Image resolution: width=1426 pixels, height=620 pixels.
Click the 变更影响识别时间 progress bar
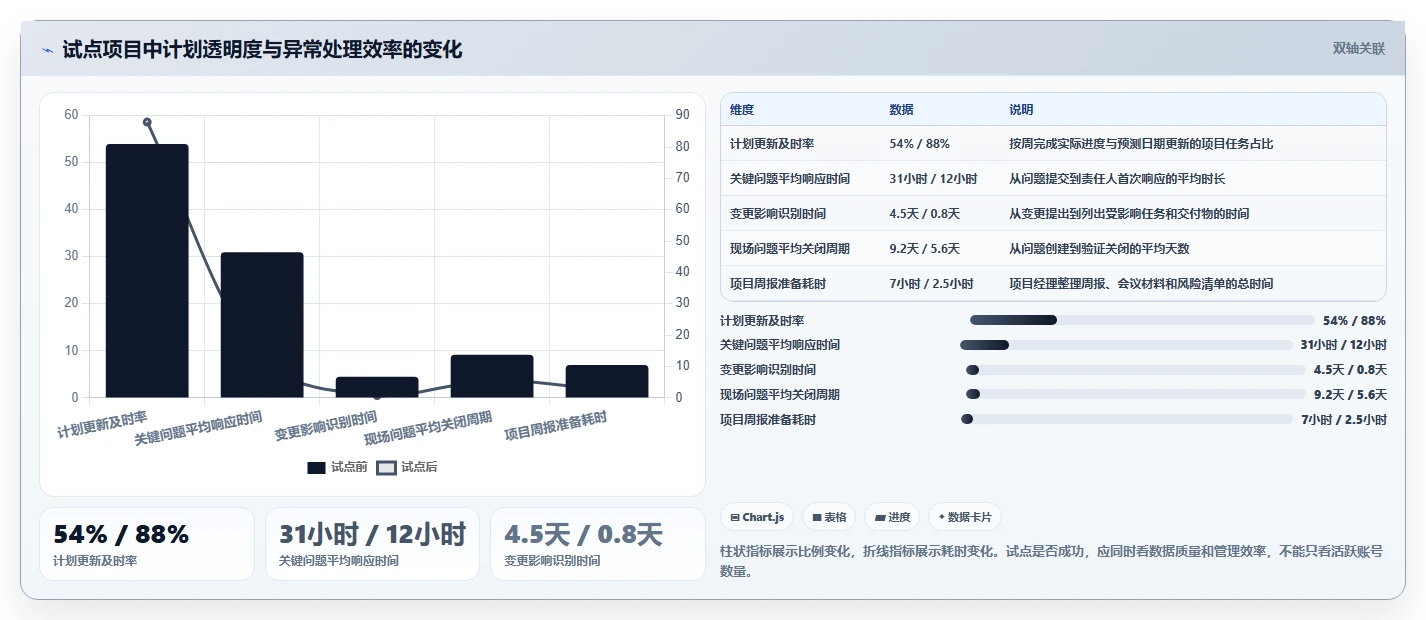tap(1136, 370)
